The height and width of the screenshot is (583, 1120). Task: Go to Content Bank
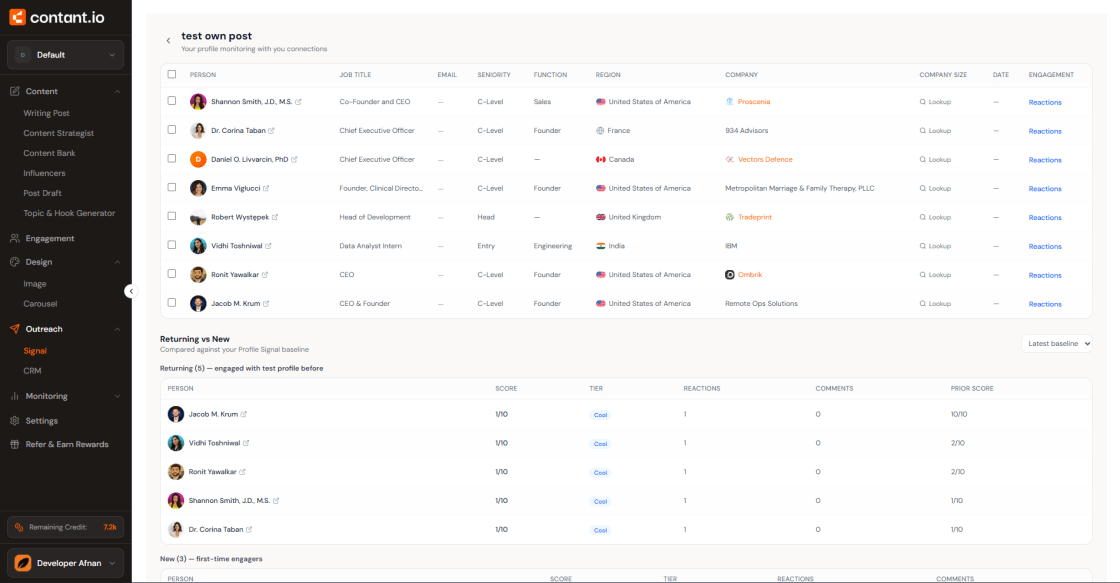[49, 153]
